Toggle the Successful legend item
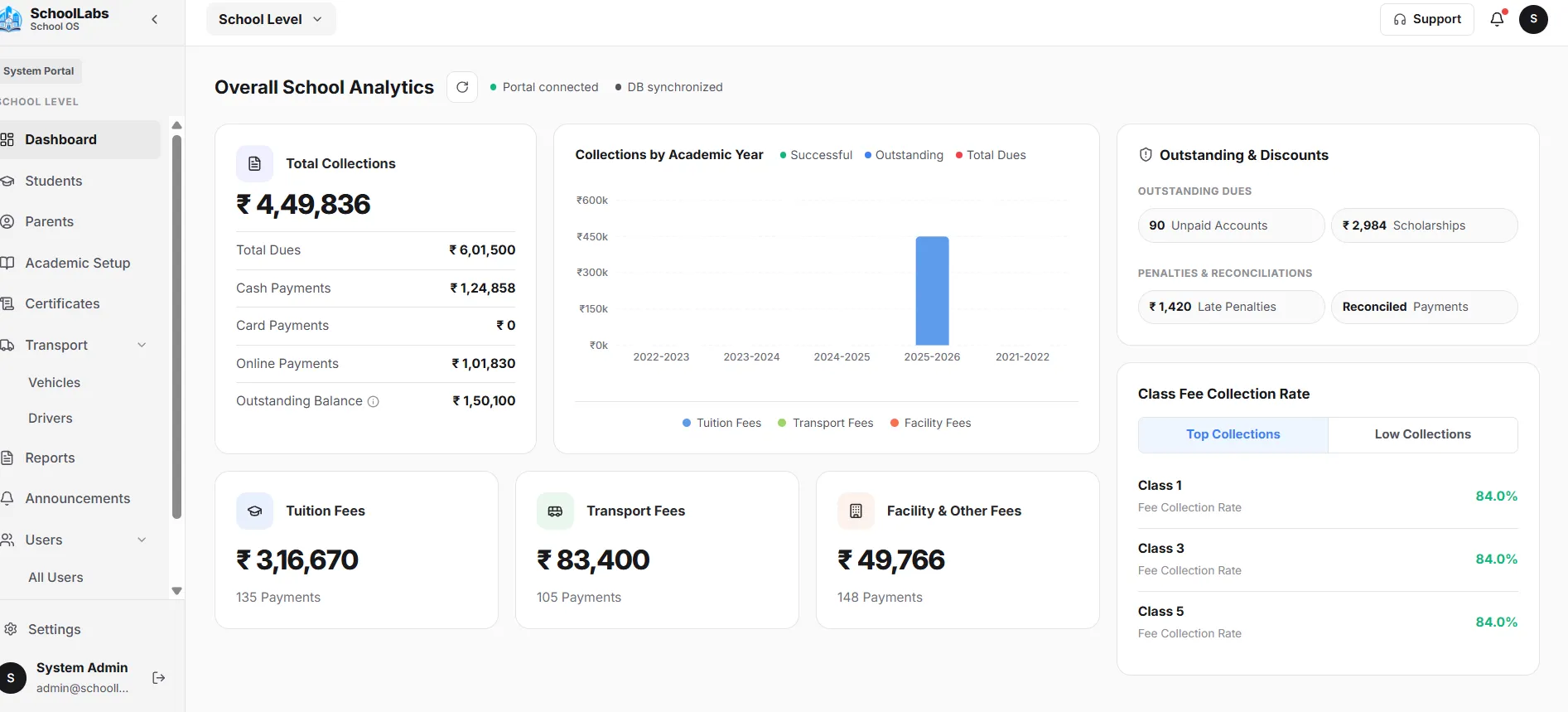The height and width of the screenshot is (712, 1568). (x=816, y=155)
